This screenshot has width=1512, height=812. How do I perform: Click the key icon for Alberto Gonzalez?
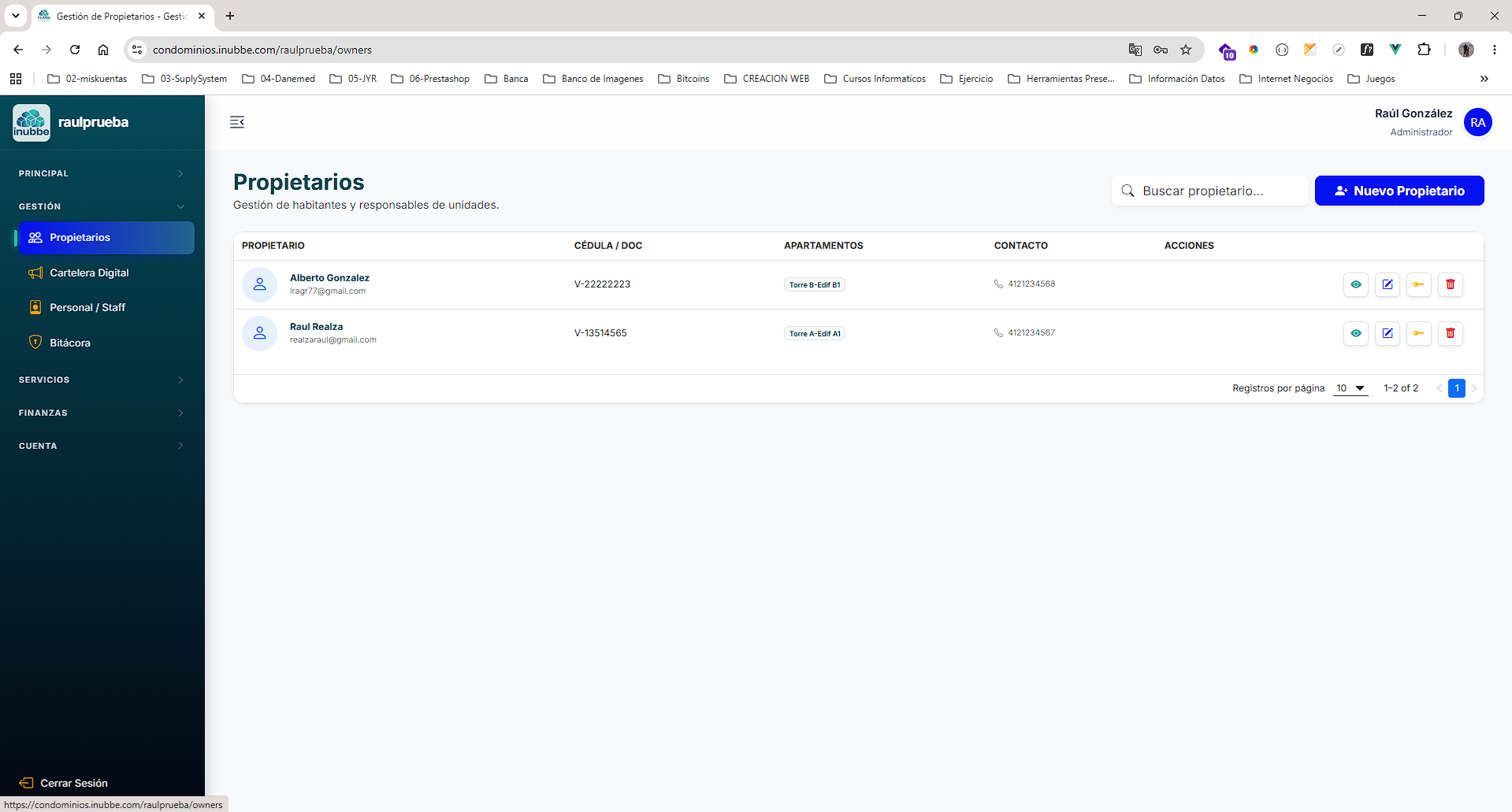coord(1418,284)
